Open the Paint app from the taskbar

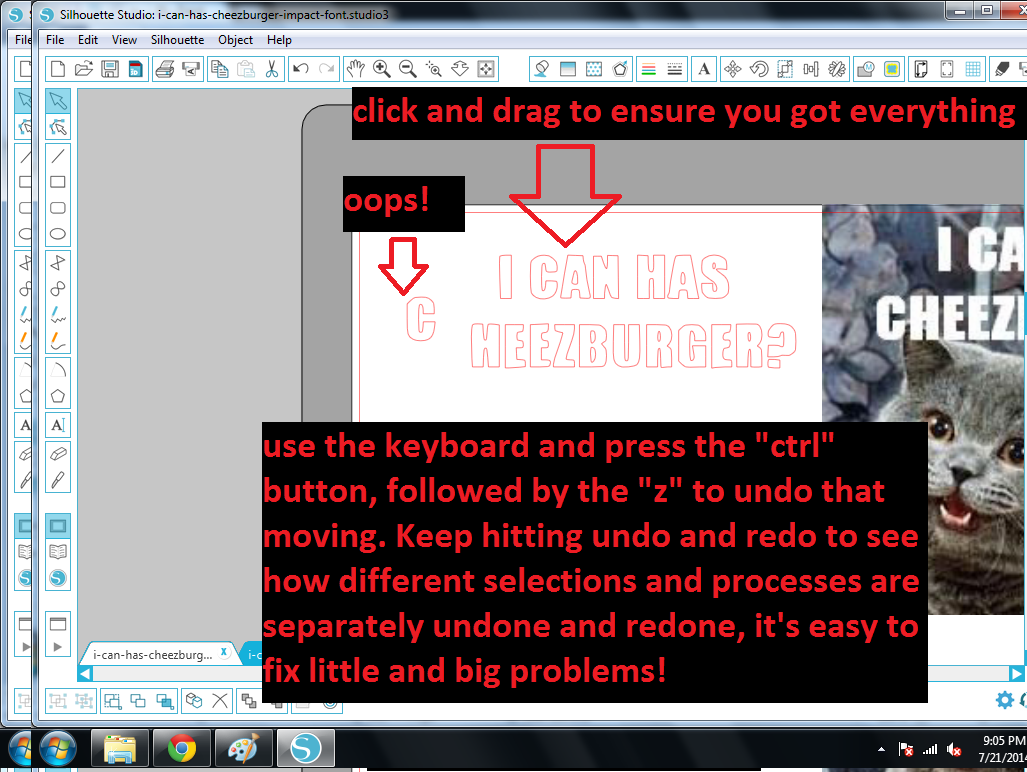tap(244, 748)
